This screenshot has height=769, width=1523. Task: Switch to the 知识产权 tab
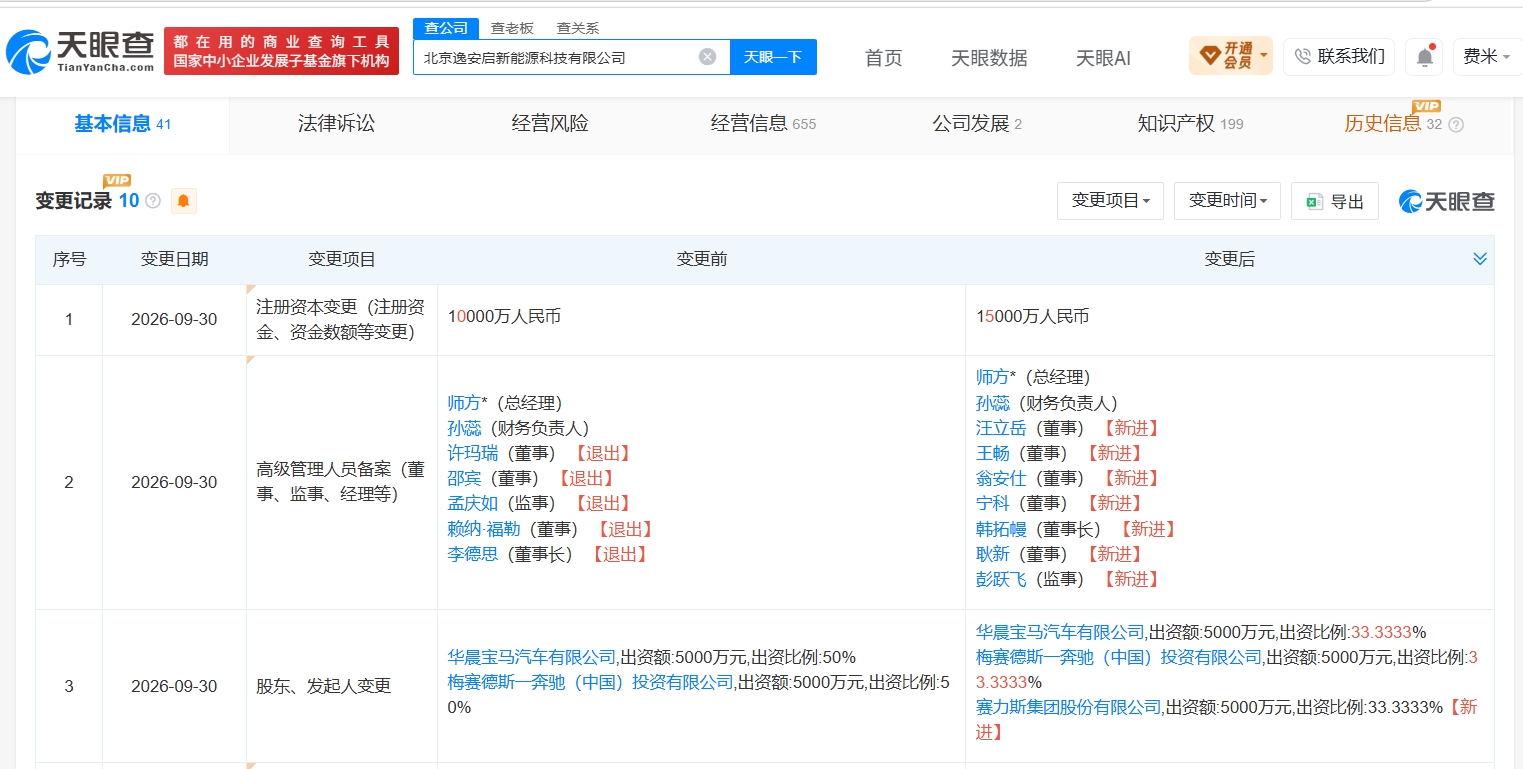(x=1190, y=124)
